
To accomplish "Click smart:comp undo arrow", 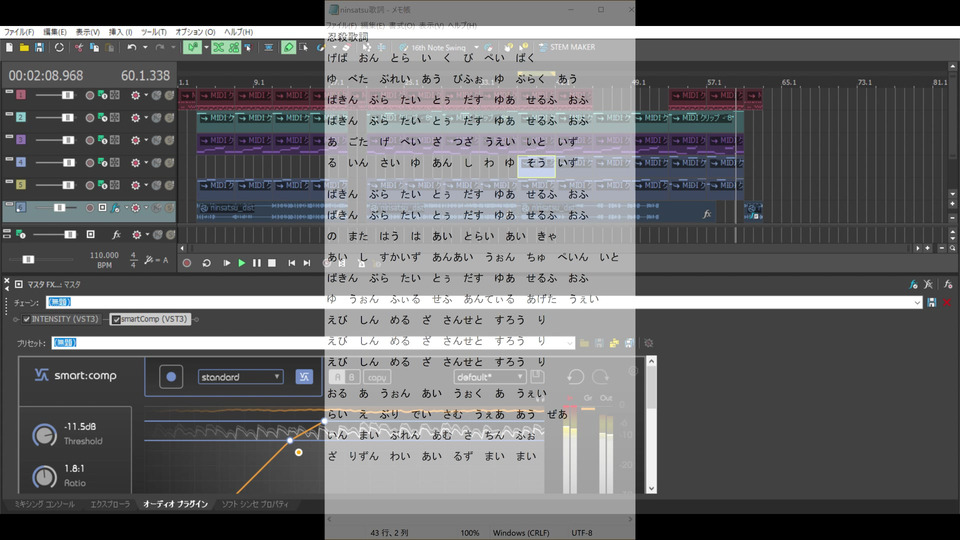I will pos(575,377).
